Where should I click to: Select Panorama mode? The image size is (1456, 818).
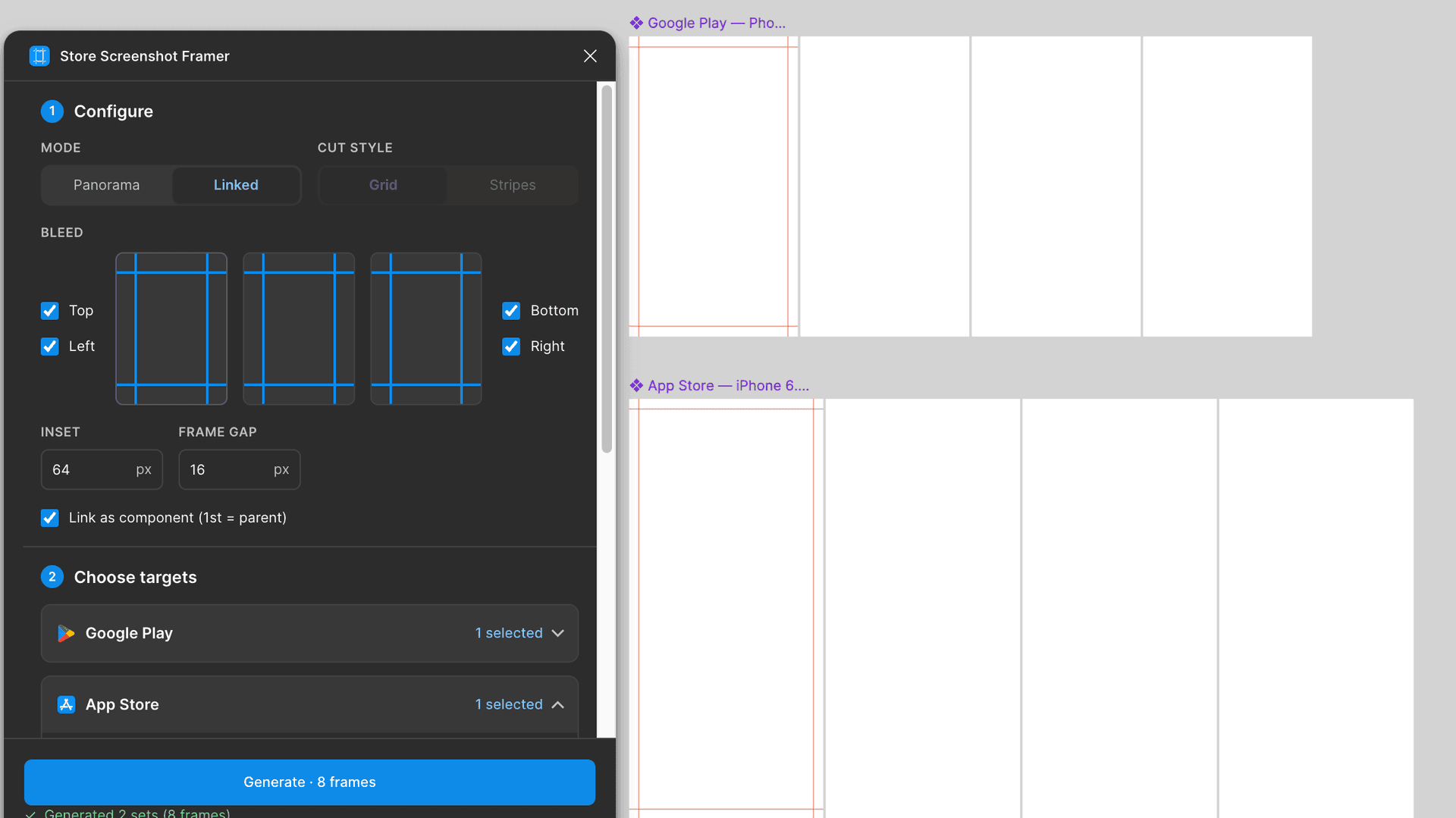point(106,185)
